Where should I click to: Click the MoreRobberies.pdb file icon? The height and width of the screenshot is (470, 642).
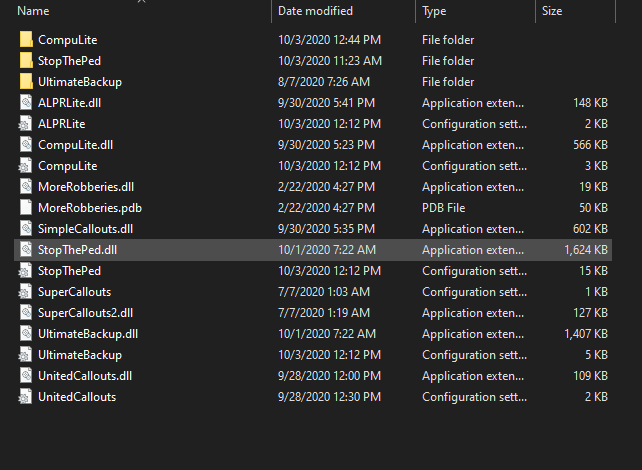pos(26,208)
